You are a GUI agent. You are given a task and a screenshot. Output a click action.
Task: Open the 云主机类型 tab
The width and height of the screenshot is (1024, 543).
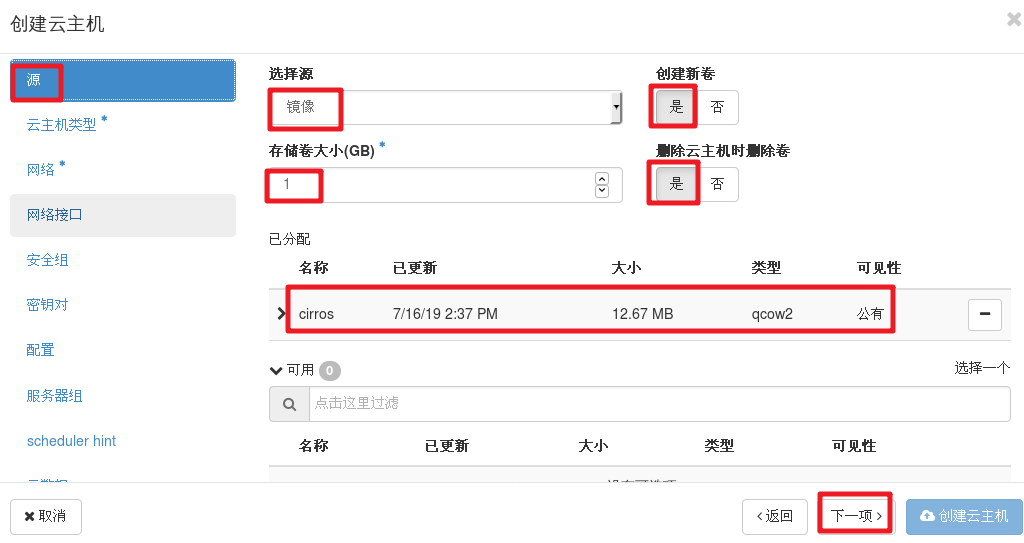click(x=62, y=125)
